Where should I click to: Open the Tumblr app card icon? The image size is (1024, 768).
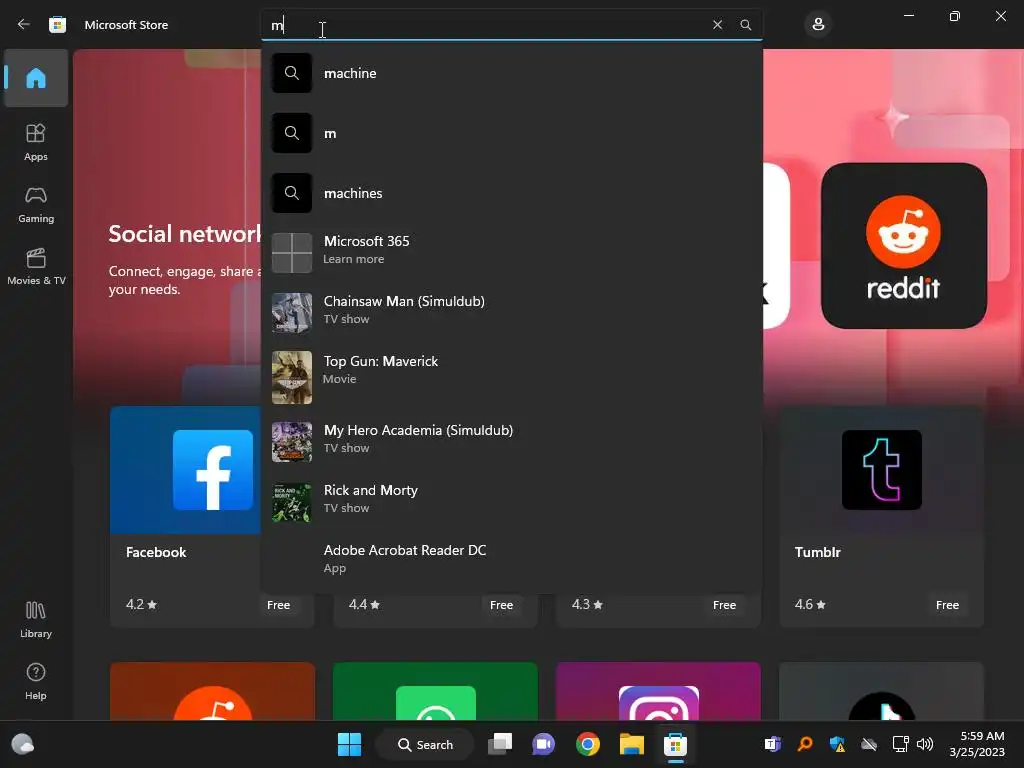click(x=882, y=470)
